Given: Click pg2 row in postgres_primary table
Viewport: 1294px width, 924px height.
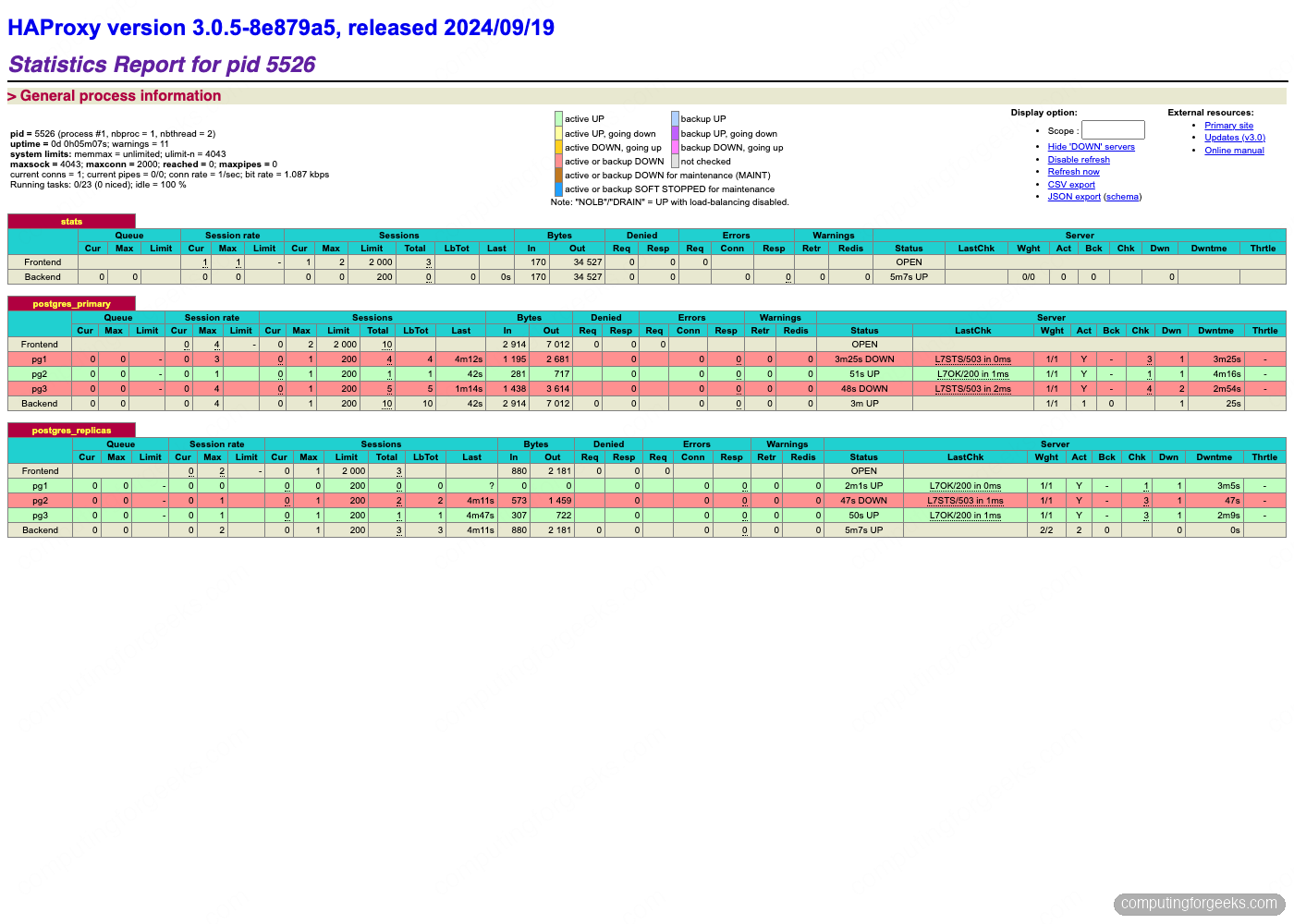Looking at the screenshot, I should coord(647,374).
